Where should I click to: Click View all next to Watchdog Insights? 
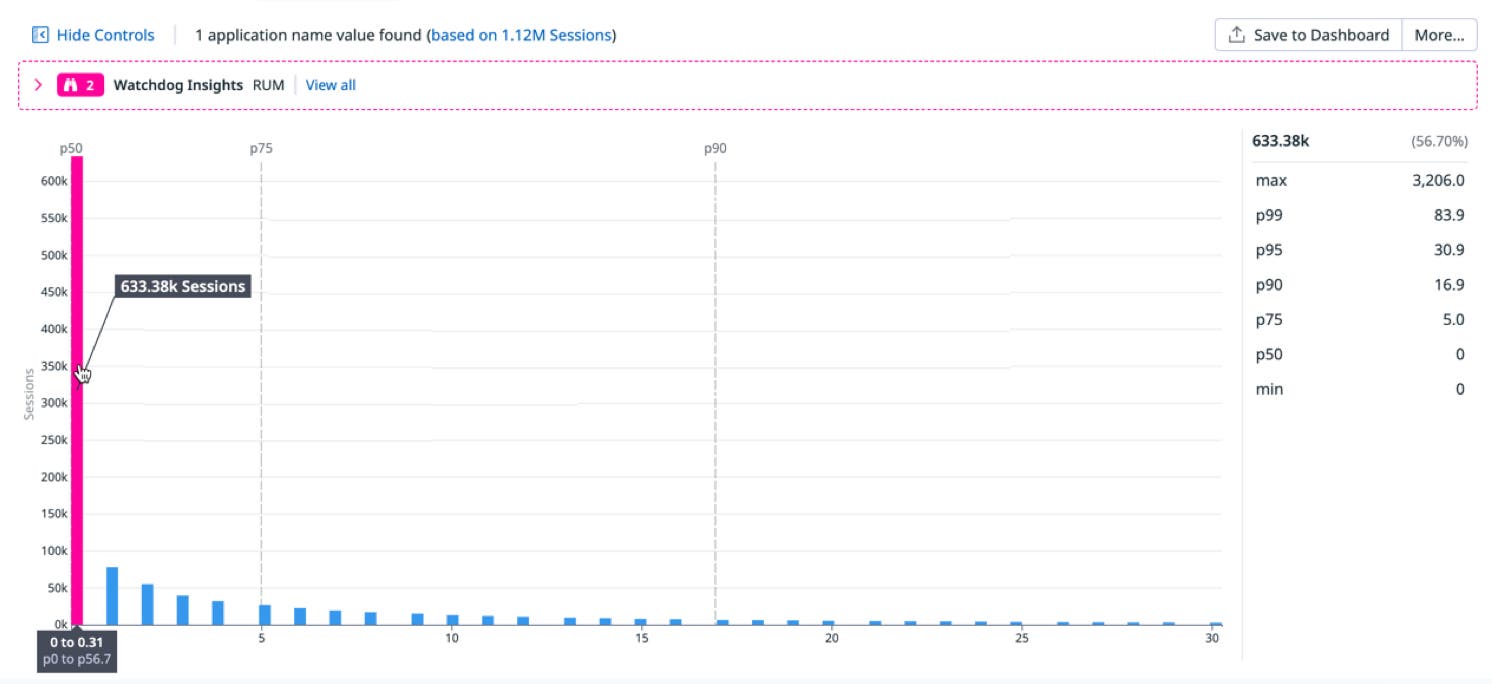330,85
